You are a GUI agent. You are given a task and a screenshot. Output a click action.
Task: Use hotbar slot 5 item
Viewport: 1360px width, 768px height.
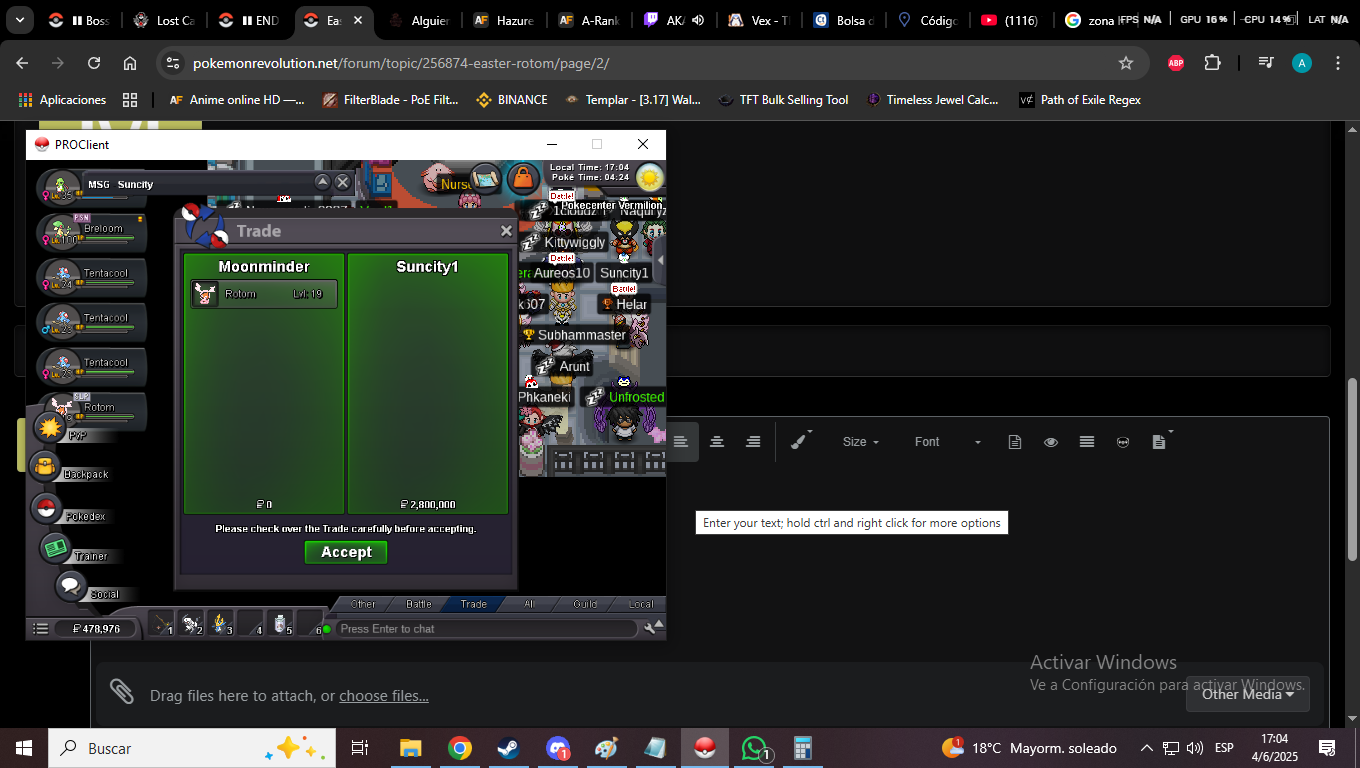click(x=281, y=624)
